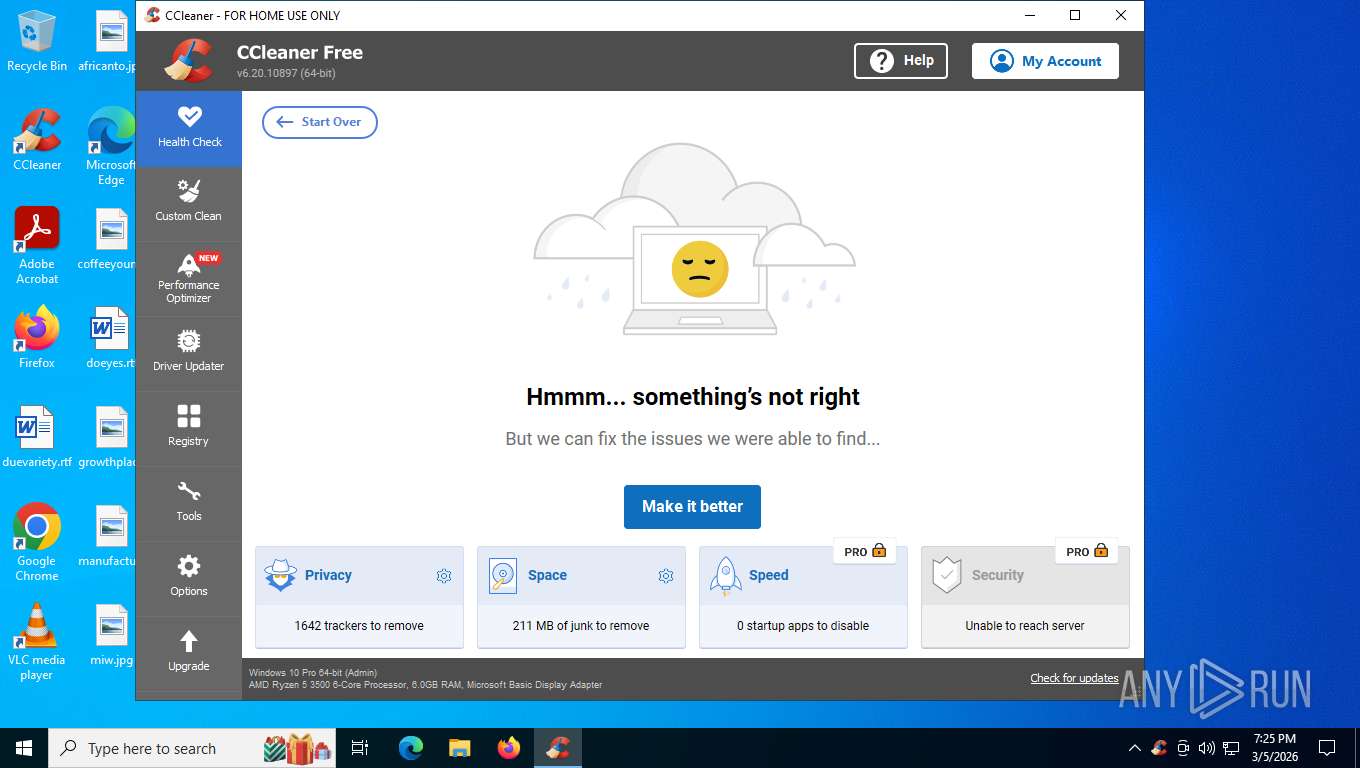Open the Registry section
The image size is (1360, 768).
coord(189,428)
